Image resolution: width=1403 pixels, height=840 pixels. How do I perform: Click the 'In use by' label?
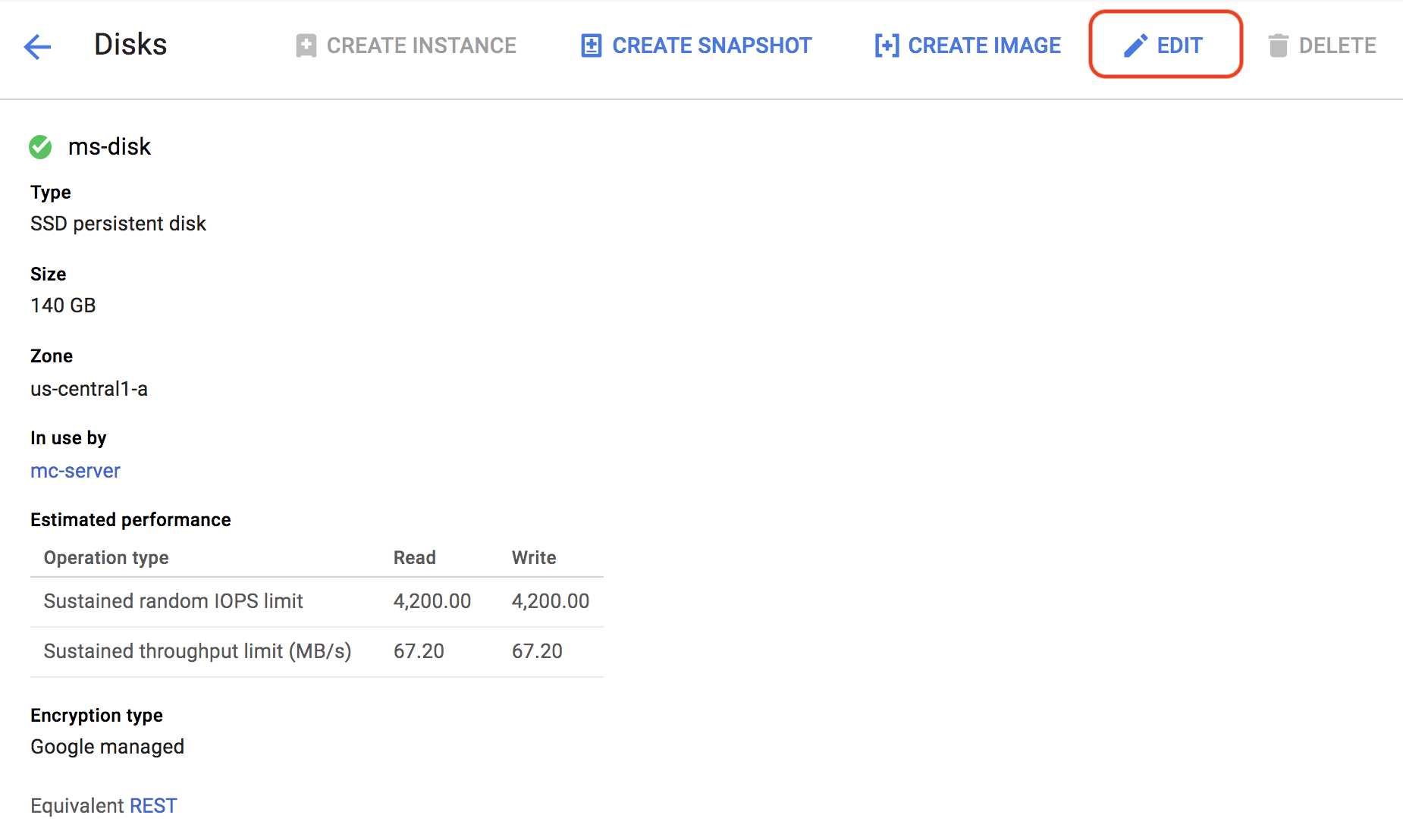(68, 437)
